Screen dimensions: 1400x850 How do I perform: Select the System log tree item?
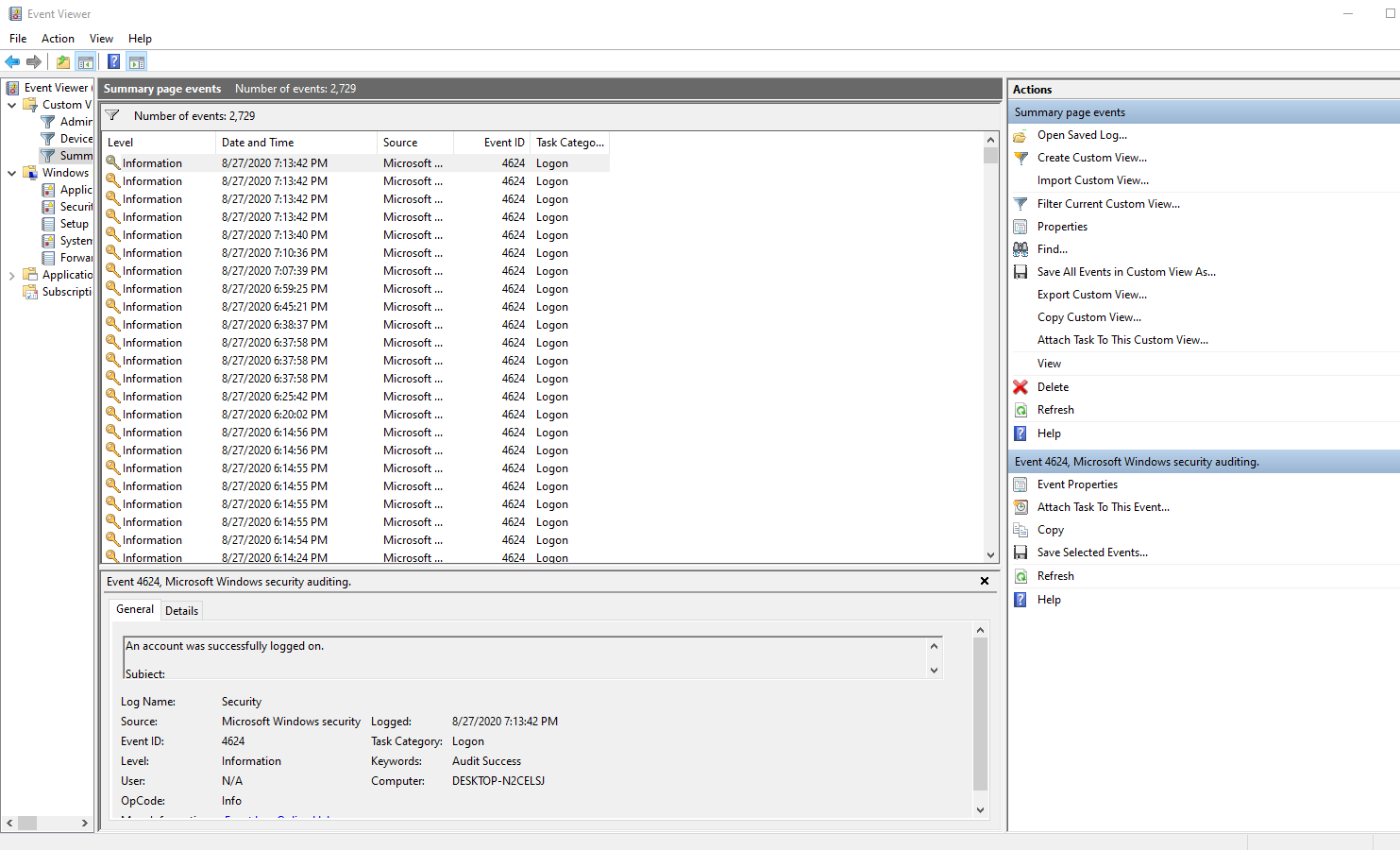pyautogui.click(x=66, y=241)
